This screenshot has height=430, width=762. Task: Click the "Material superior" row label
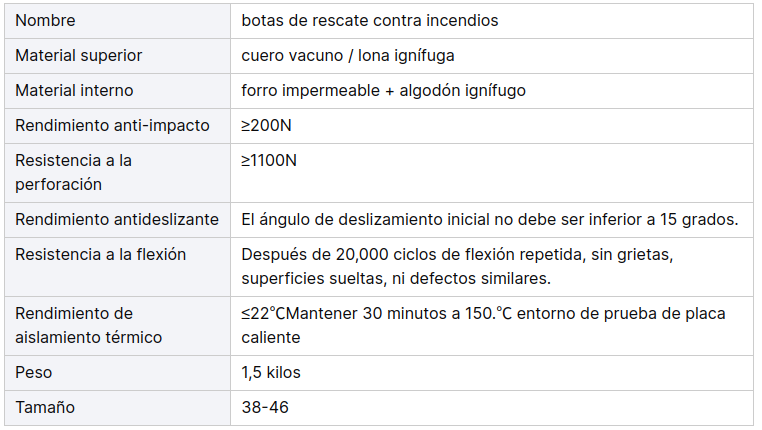point(78,55)
